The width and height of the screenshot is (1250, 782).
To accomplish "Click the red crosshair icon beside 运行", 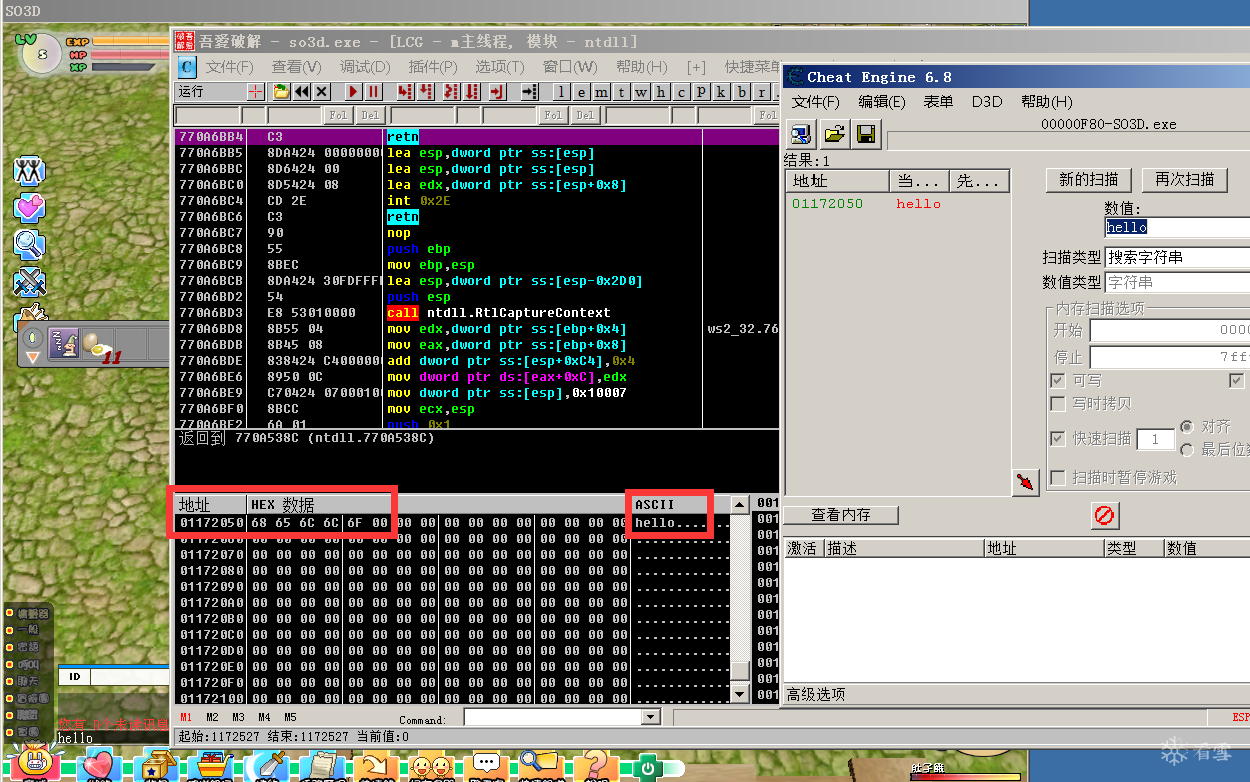I will (256, 91).
